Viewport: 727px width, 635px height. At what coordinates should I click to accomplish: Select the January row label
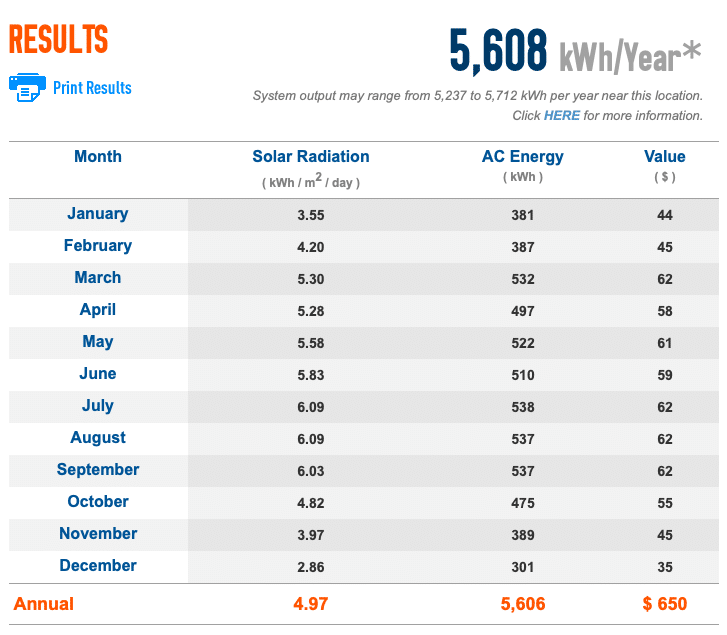(x=98, y=213)
